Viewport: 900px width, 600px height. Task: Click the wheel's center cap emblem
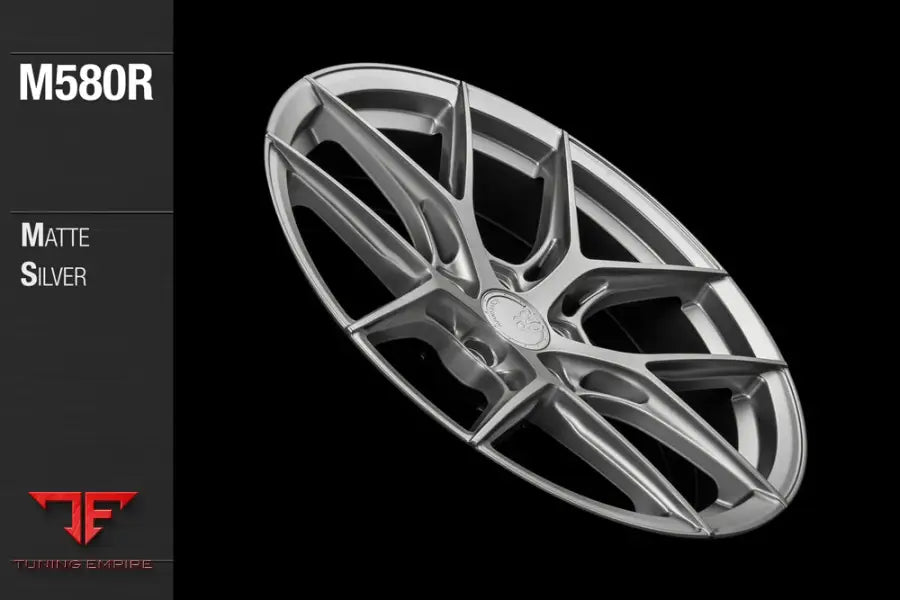514,319
